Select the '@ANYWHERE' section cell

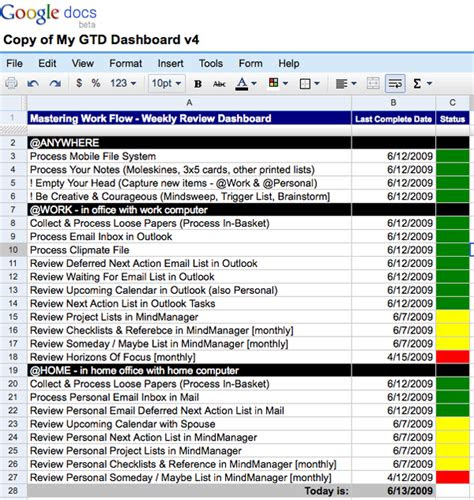point(189,143)
